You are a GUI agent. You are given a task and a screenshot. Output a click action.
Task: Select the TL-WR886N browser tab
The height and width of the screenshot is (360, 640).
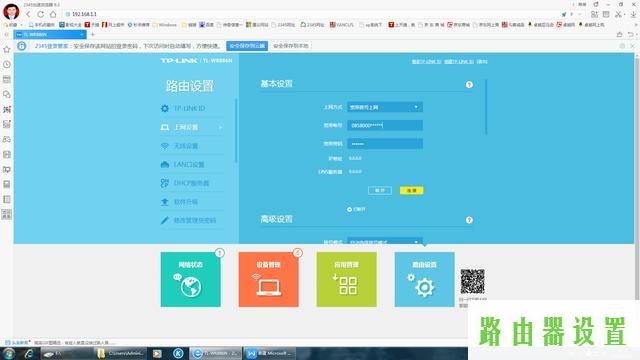click(50, 35)
